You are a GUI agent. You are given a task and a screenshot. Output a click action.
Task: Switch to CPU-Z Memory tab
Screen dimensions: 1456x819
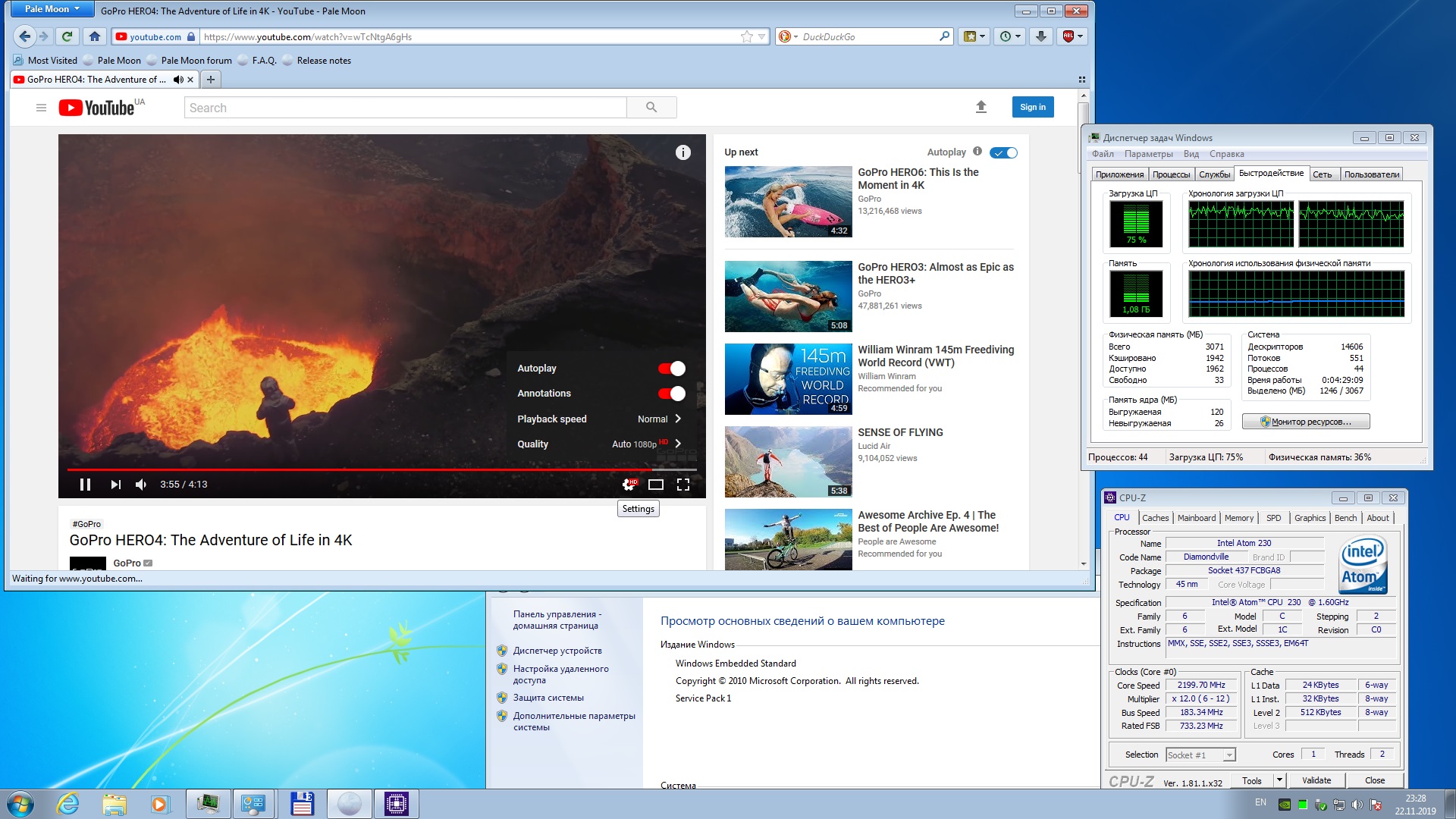click(x=1238, y=518)
